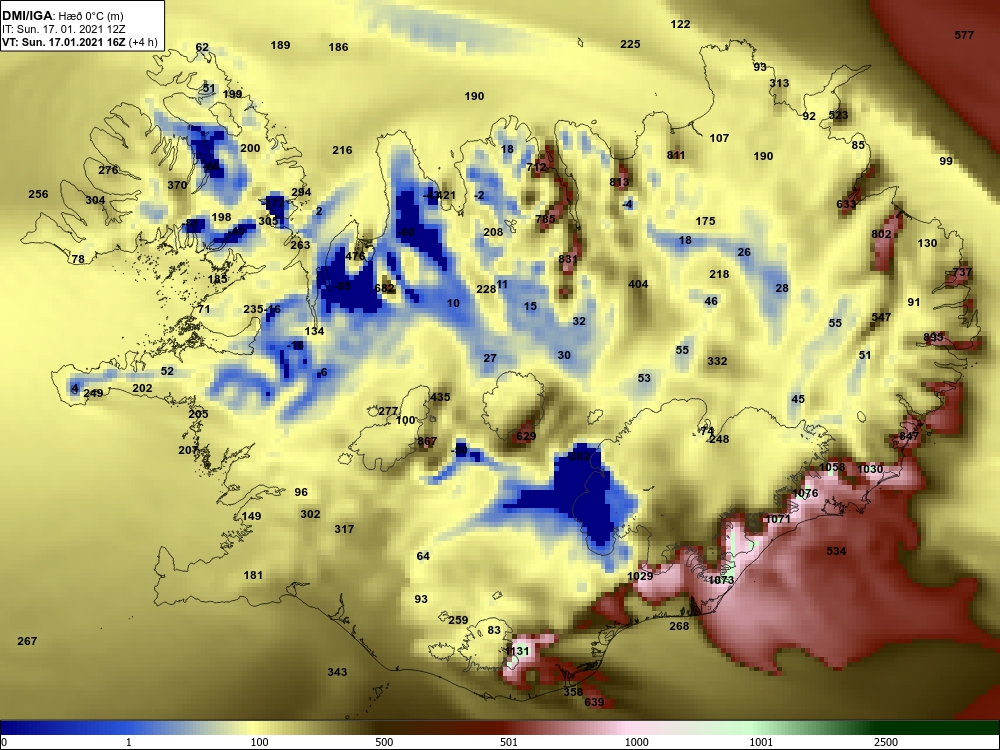
Task: Click the title 'DMI/IGA: Hæð 0°C (m)'
Action: point(62,17)
